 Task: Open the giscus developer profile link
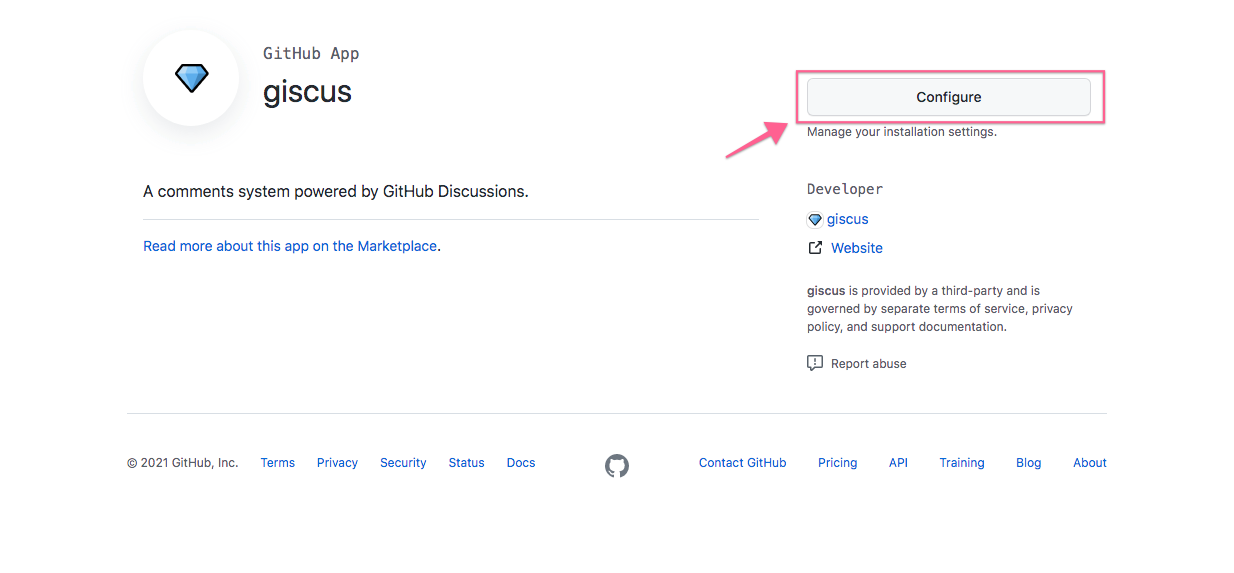pos(847,219)
